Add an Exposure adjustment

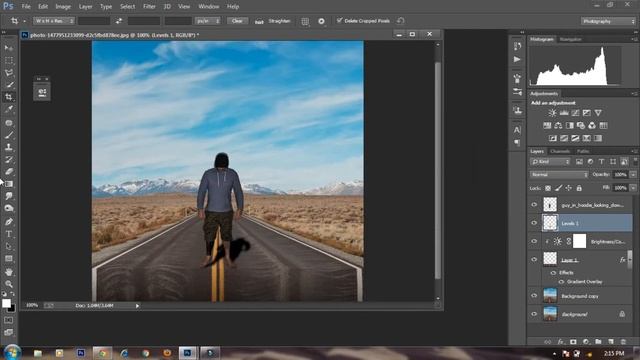[x=587, y=113]
